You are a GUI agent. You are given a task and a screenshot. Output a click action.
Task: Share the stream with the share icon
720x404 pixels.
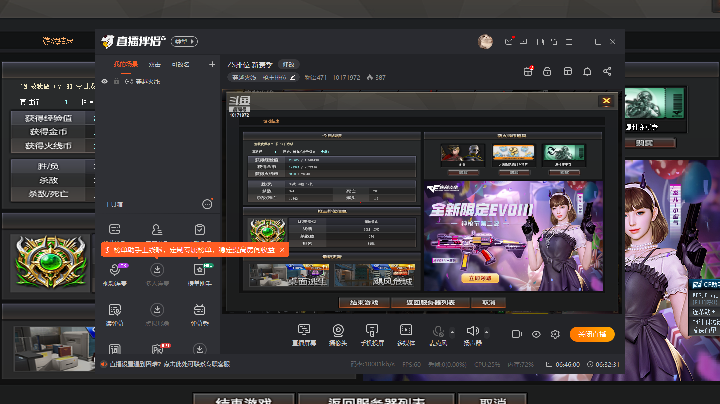pyautogui.click(x=607, y=71)
